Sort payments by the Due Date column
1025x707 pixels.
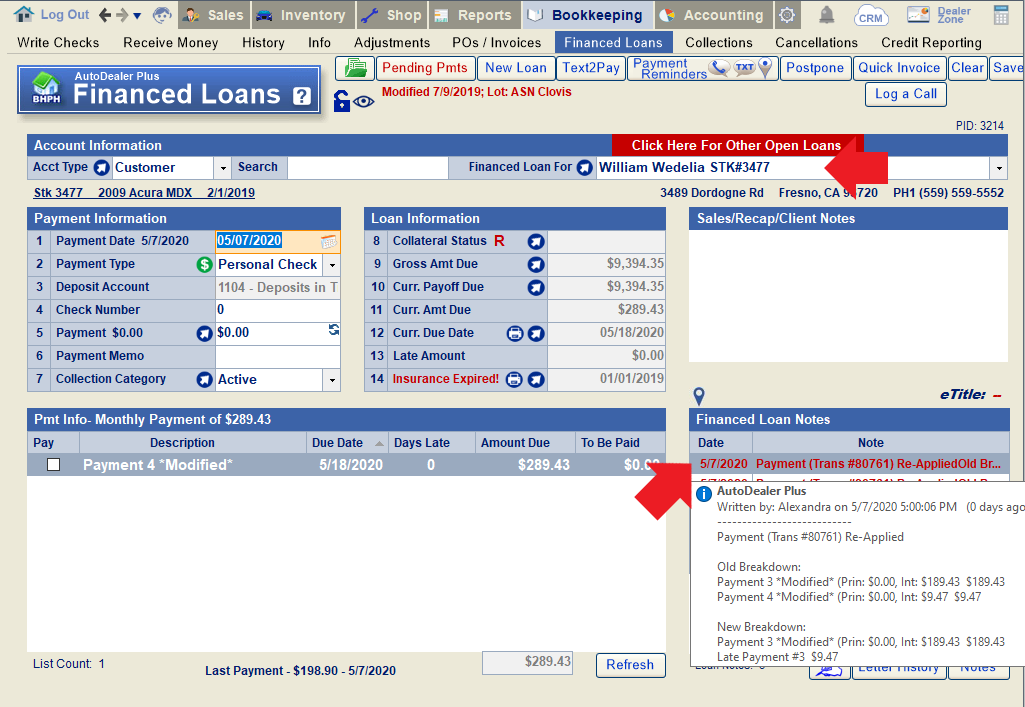[x=347, y=442]
